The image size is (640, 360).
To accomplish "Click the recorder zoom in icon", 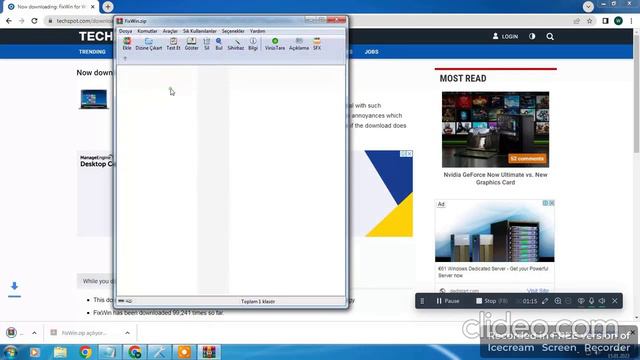I will (x=558, y=301).
